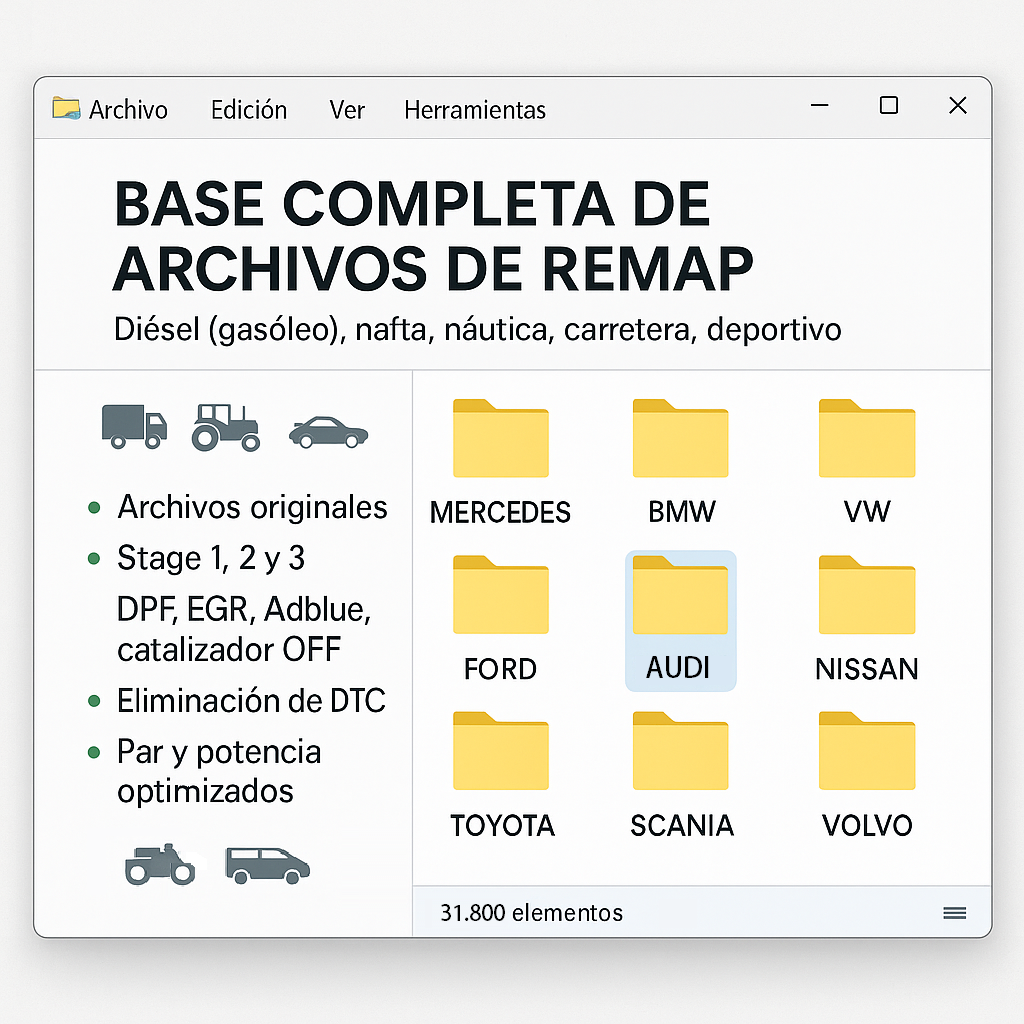The height and width of the screenshot is (1024, 1024).
Task: Click the van icon at bottom
Action: point(267,865)
